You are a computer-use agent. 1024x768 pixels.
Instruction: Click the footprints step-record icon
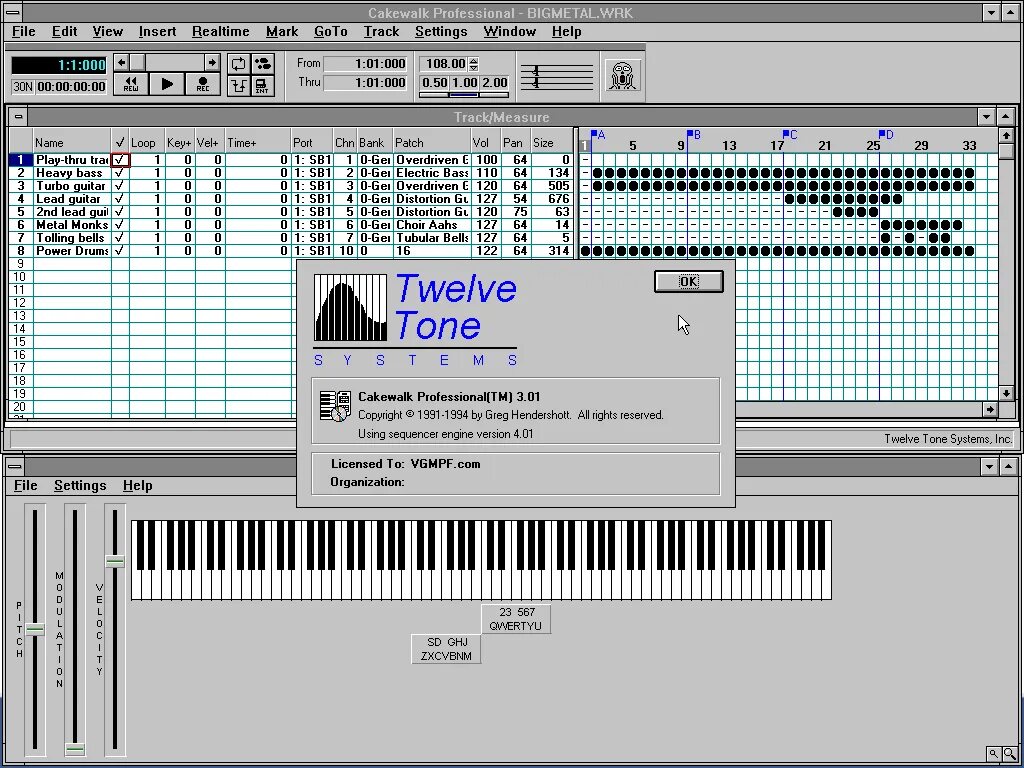tap(263, 63)
